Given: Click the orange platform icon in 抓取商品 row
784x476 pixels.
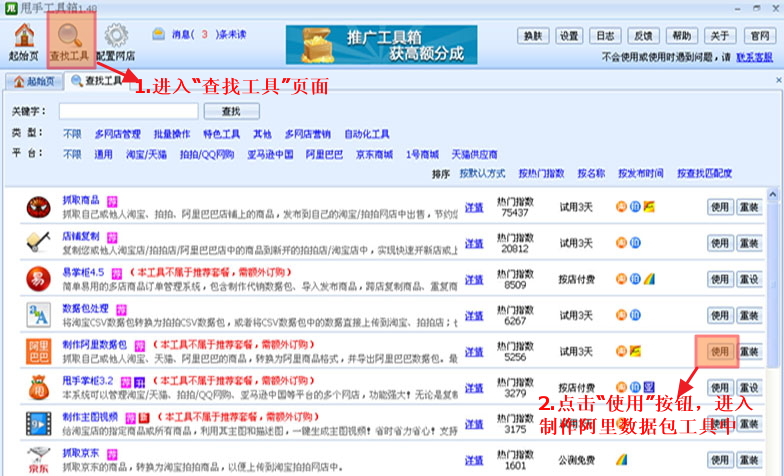Looking at the screenshot, I should 621,206.
